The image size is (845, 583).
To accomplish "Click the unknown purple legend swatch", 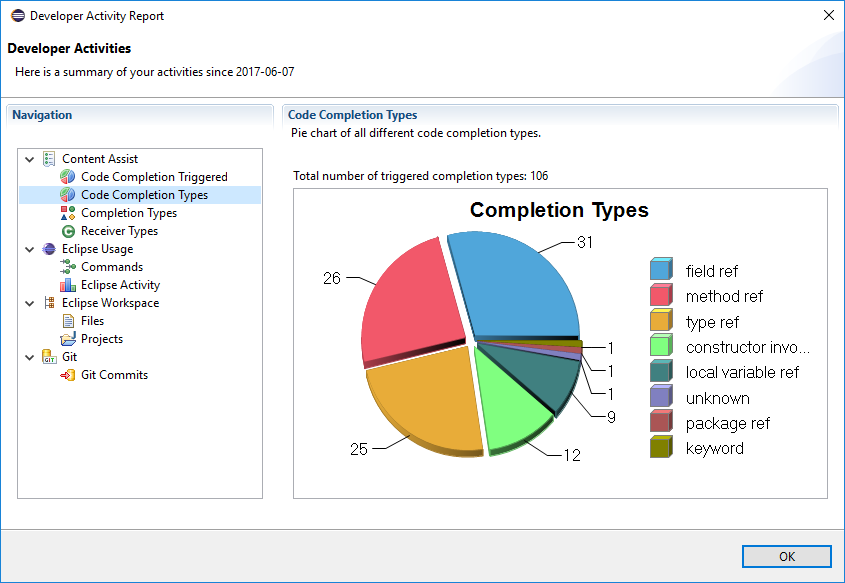I will coord(661,395).
